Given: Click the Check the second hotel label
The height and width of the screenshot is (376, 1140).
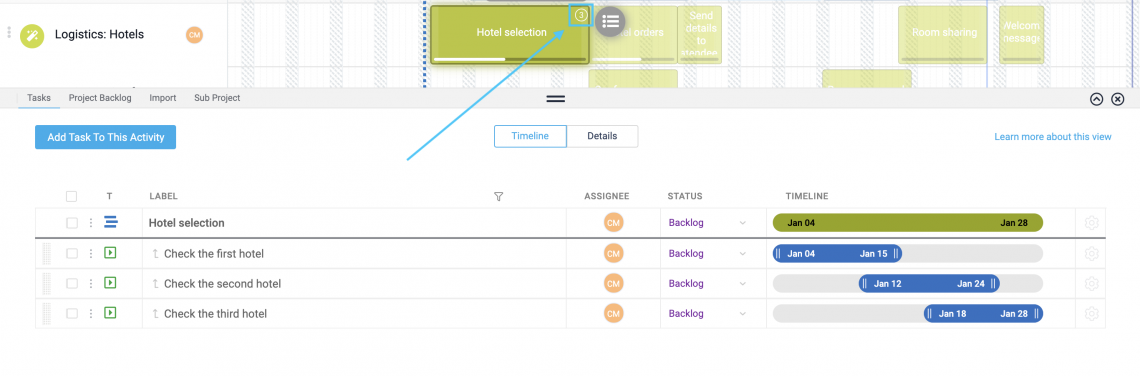Looking at the screenshot, I should tap(222, 284).
